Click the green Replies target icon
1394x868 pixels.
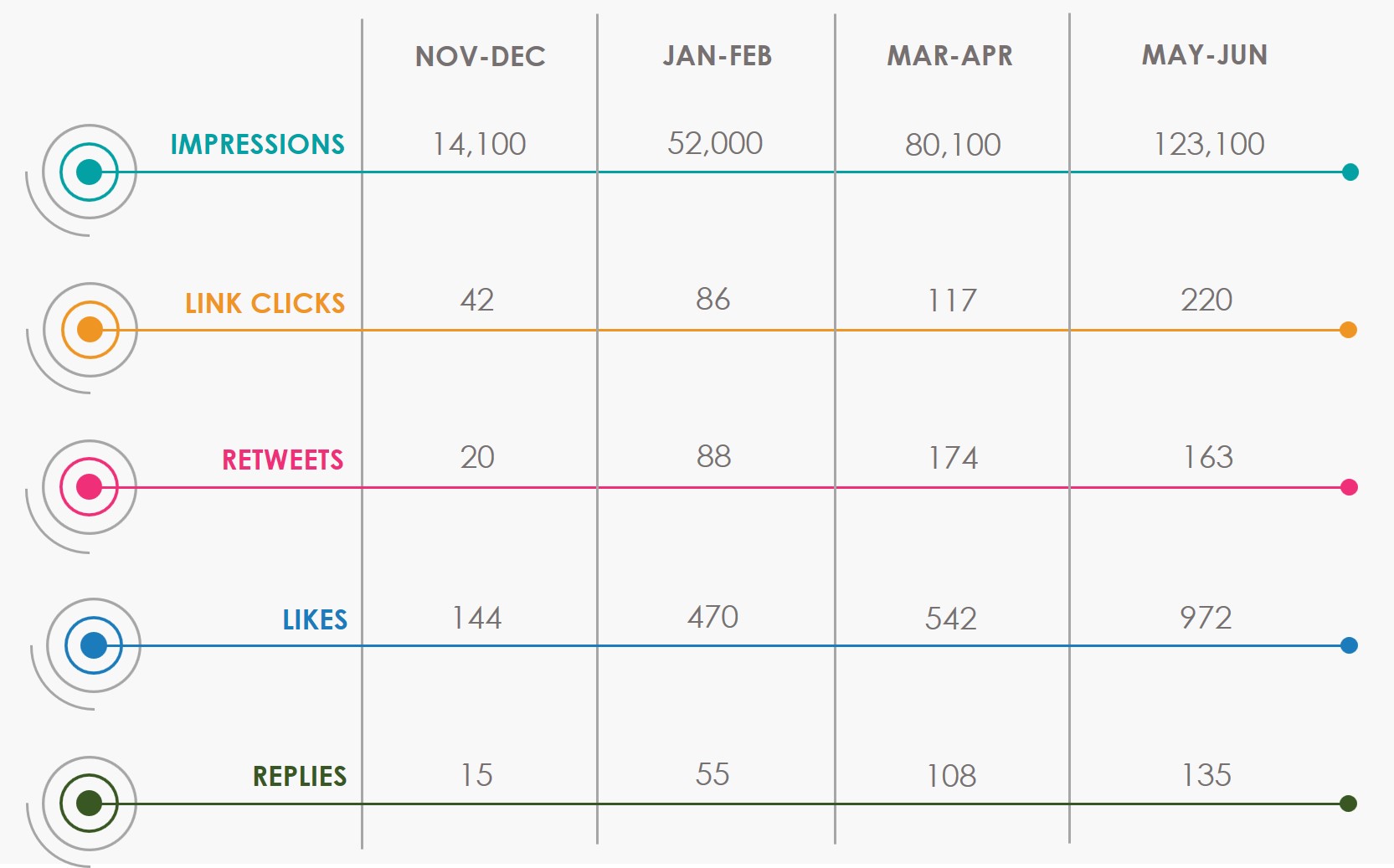[89, 804]
